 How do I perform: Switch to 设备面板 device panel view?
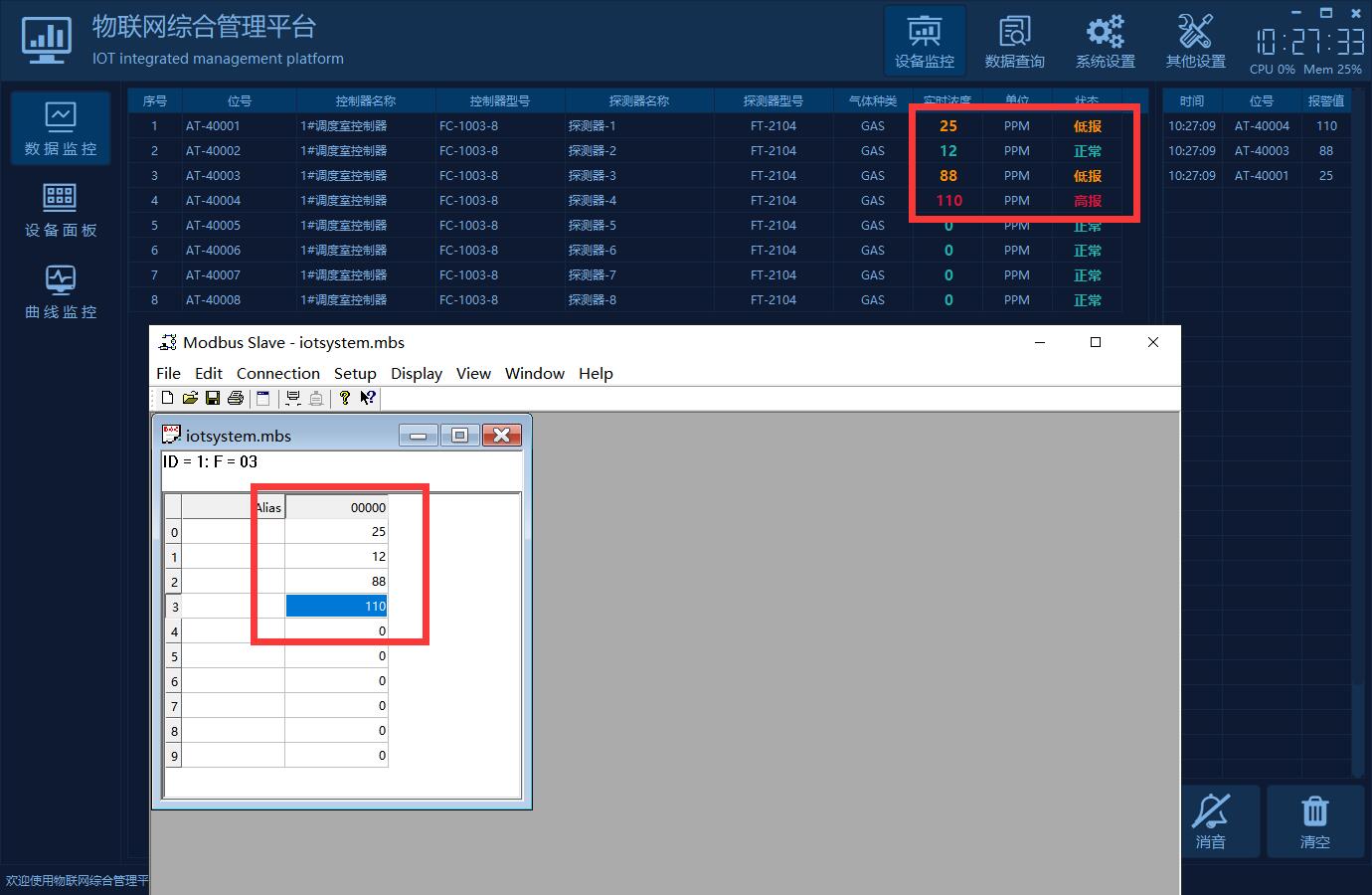tap(61, 210)
